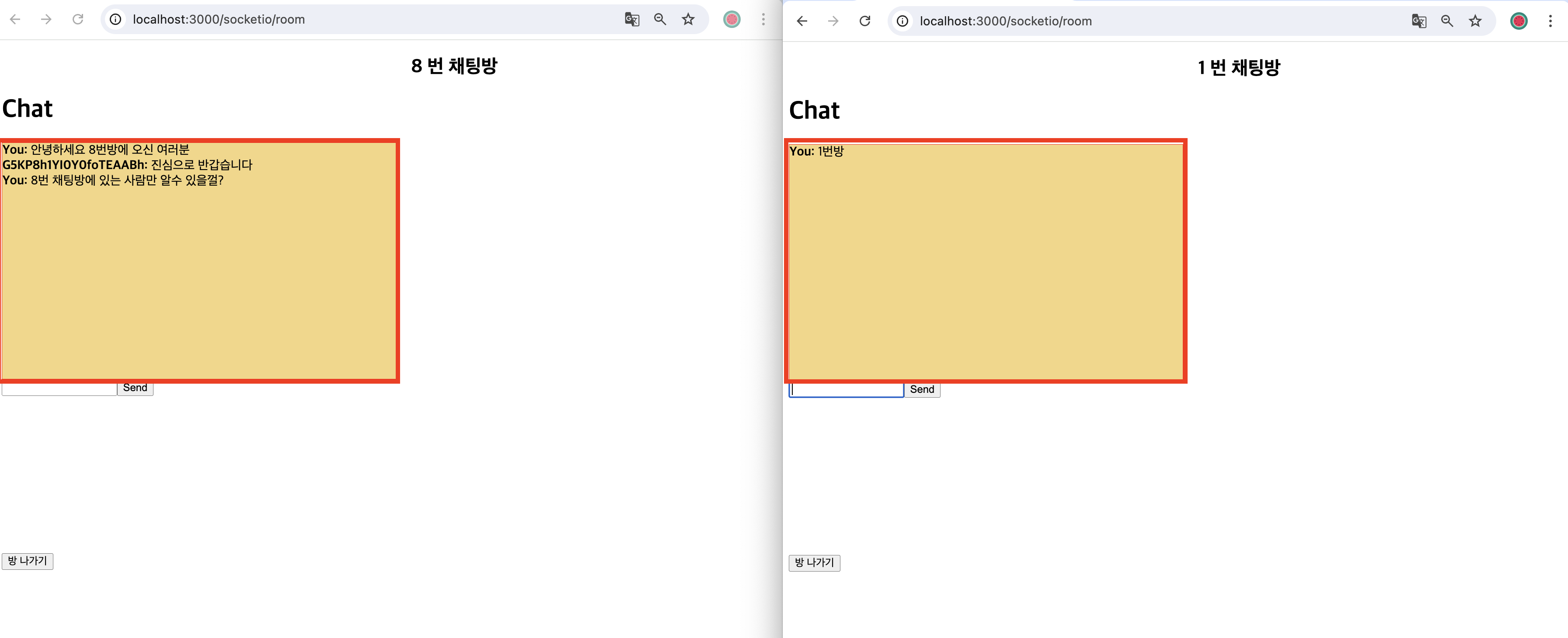Click back arrow in right browser window
Image resolution: width=1568 pixels, height=638 pixels.
coord(802,21)
